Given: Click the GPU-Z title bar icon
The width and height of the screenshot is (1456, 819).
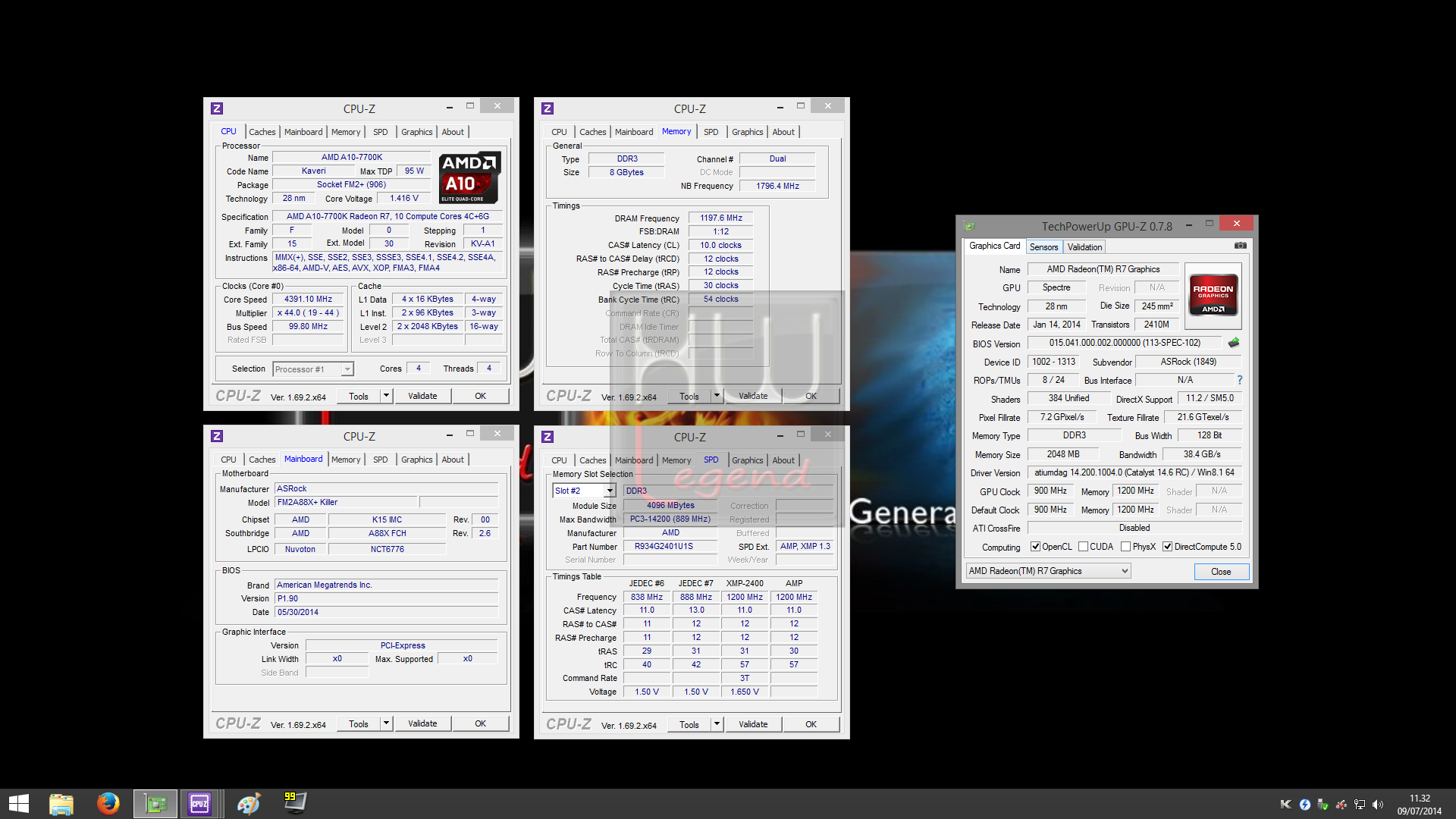Looking at the screenshot, I should coord(969,226).
